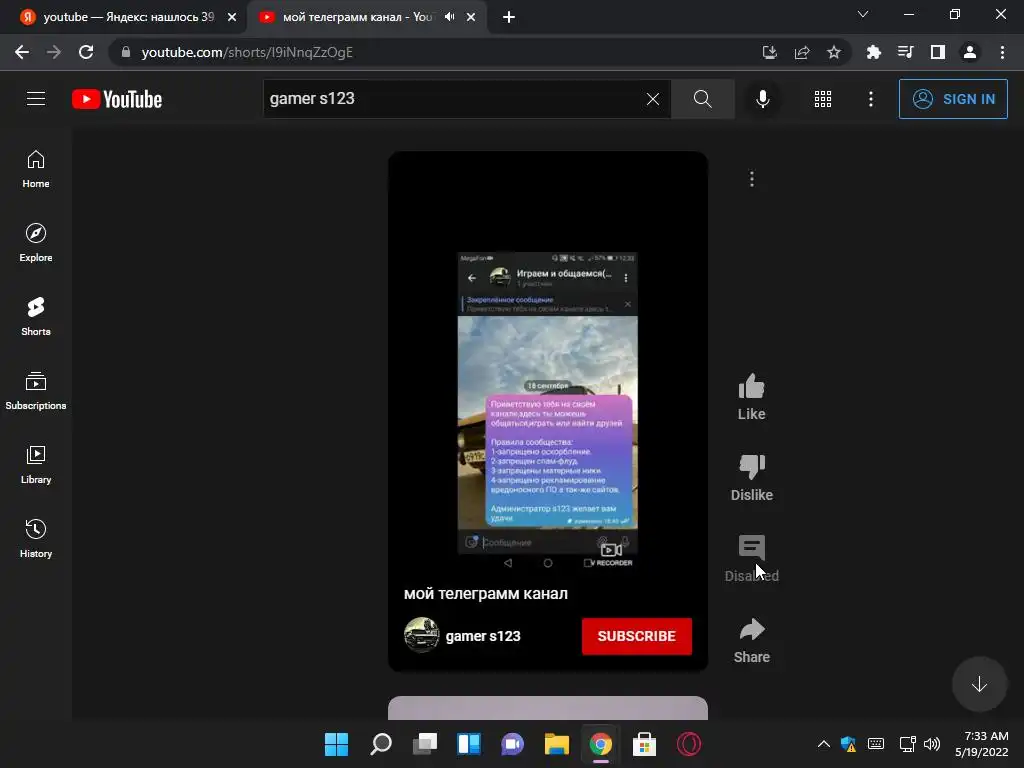Image resolution: width=1024 pixels, height=768 pixels.
Task: Expand the tab search chevron
Action: coord(863,14)
